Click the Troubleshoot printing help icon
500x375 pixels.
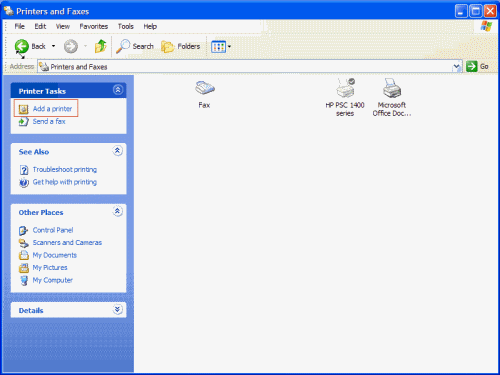pyautogui.click(x=24, y=170)
